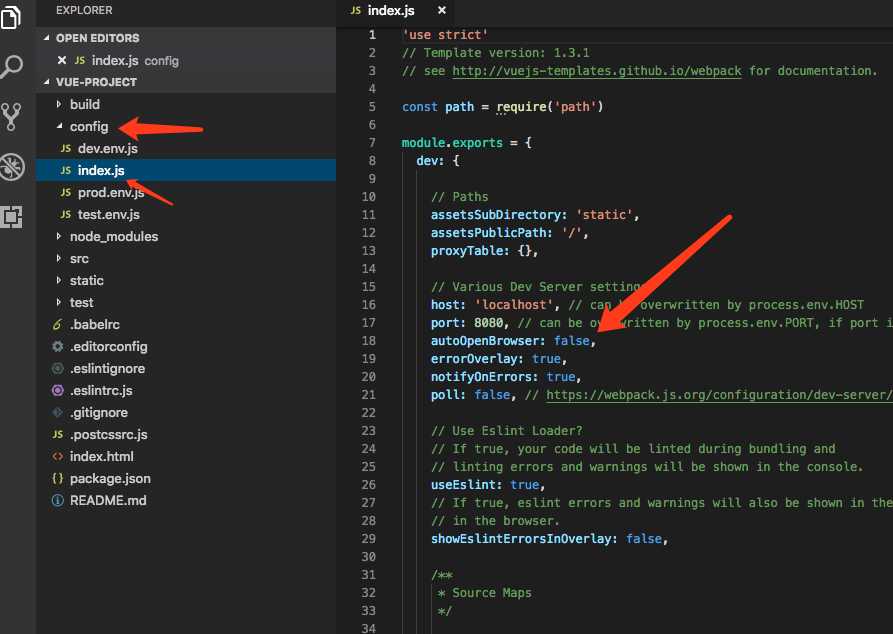Click the require('path') call text

(x=549, y=107)
